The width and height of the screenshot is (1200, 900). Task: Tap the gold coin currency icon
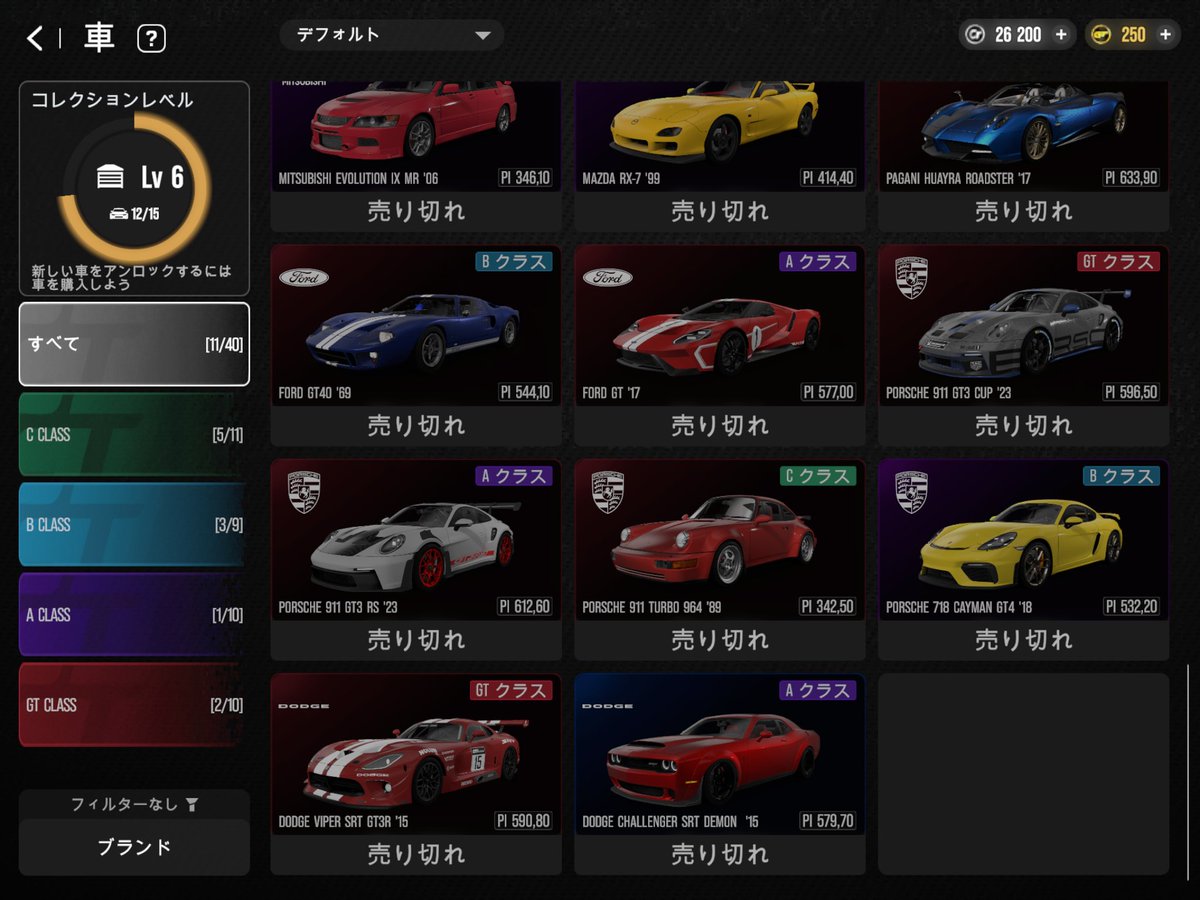coord(1101,35)
